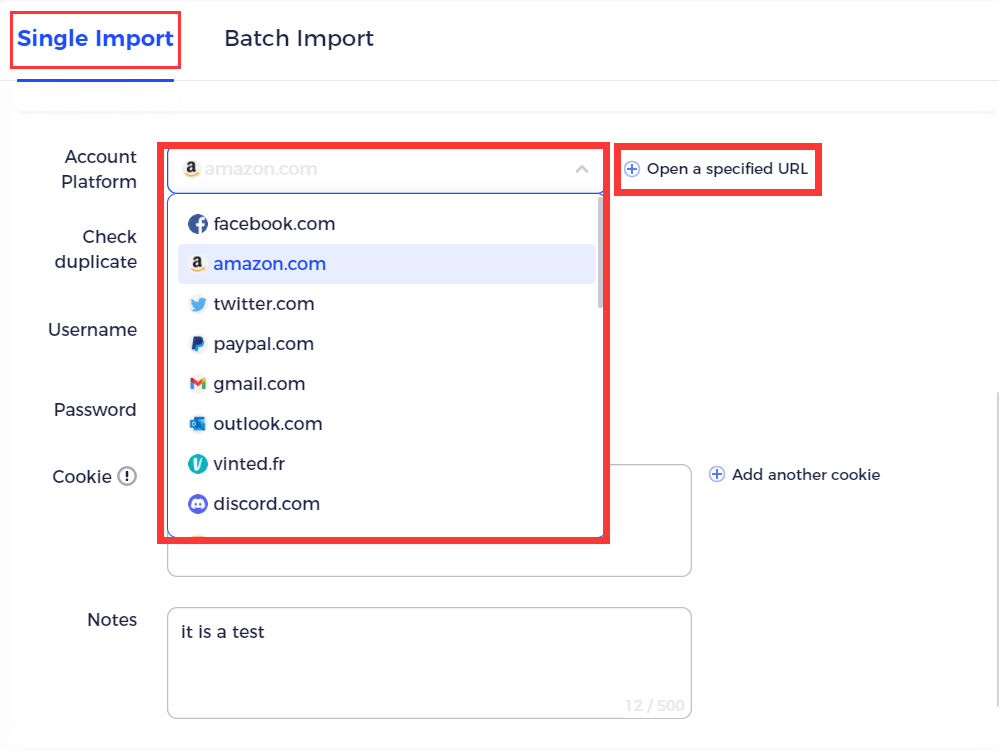Switch to the Batch Import tab
999x750 pixels.
point(298,38)
